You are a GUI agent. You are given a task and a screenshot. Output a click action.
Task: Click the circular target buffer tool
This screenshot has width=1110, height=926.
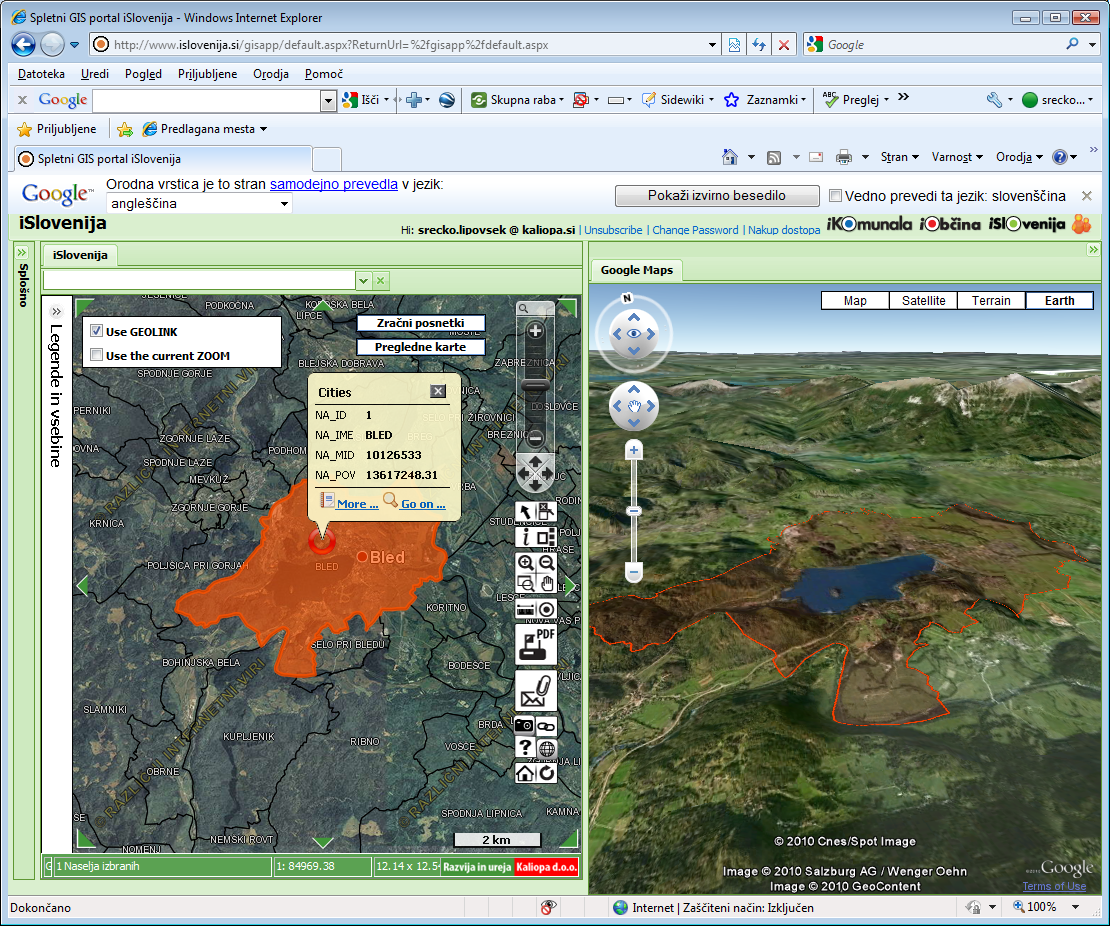546,610
